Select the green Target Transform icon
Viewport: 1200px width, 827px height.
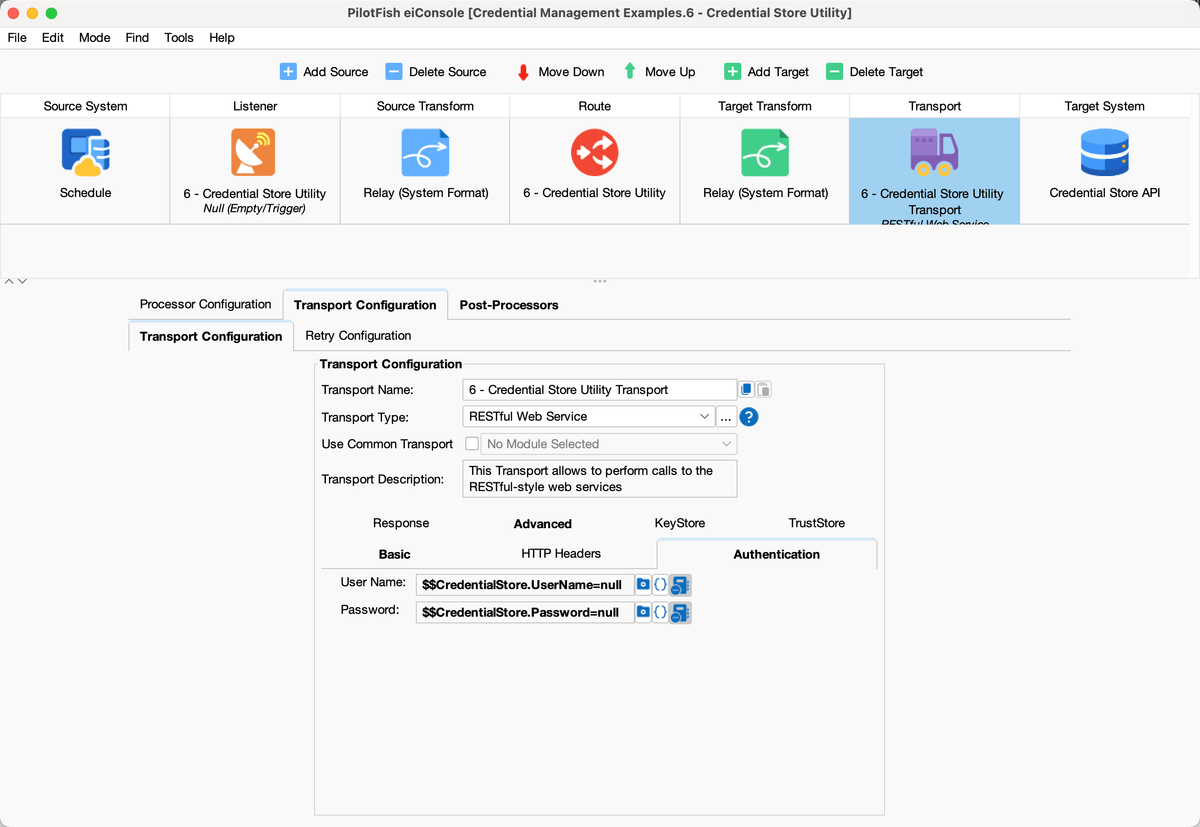pyautogui.click(x=765, y=153)
